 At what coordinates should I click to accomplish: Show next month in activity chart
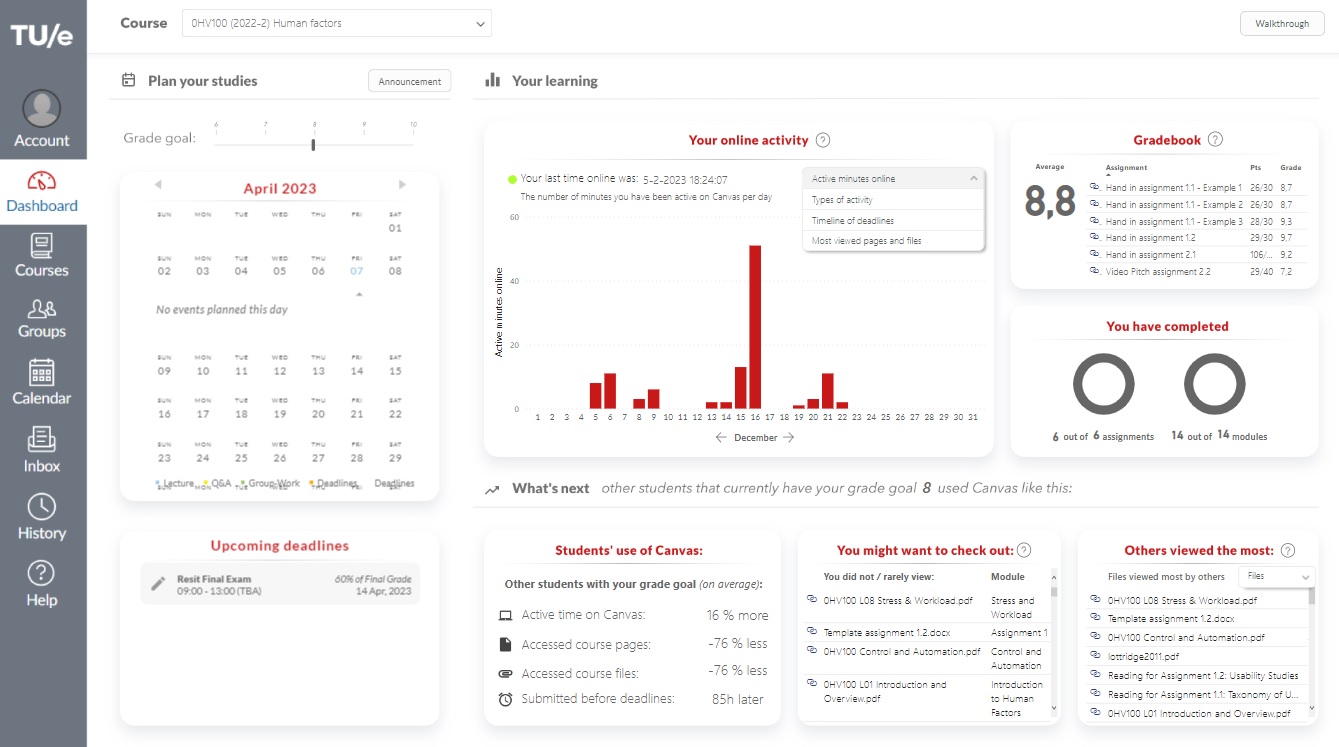[789, 437]
